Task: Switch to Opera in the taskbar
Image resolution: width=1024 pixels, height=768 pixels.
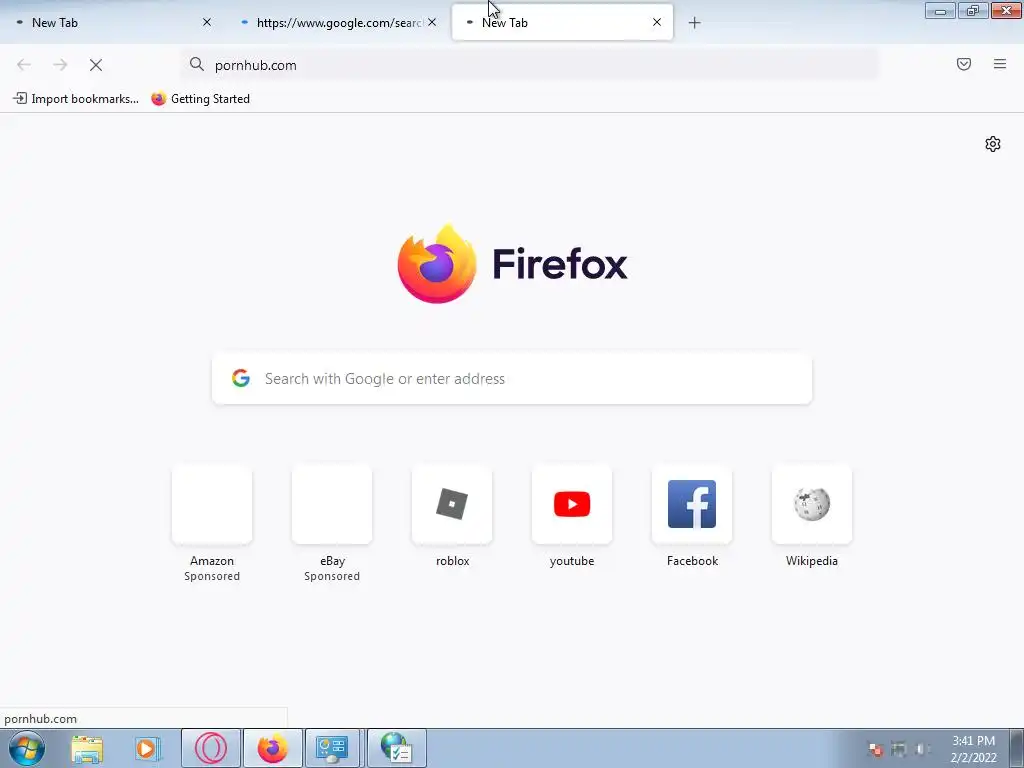Action: [211, 748]
